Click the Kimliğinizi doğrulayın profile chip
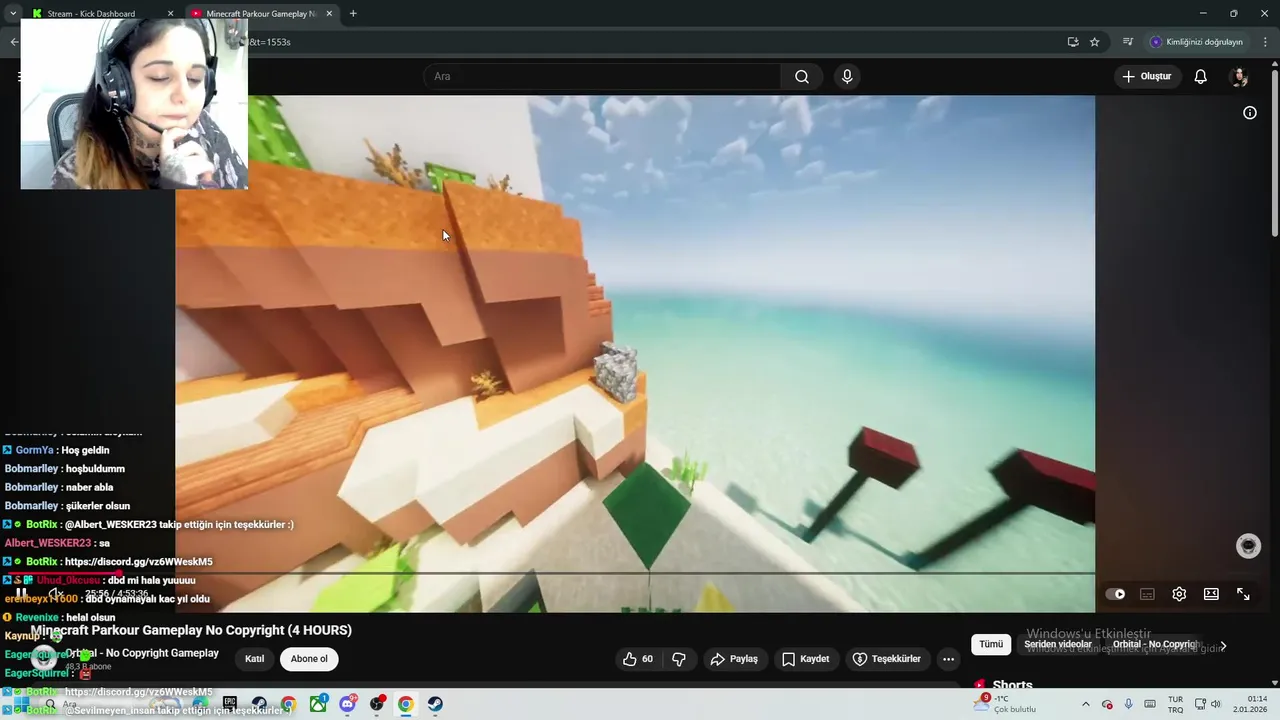This screenshot has height=720, width=1280. [1197, 42]
